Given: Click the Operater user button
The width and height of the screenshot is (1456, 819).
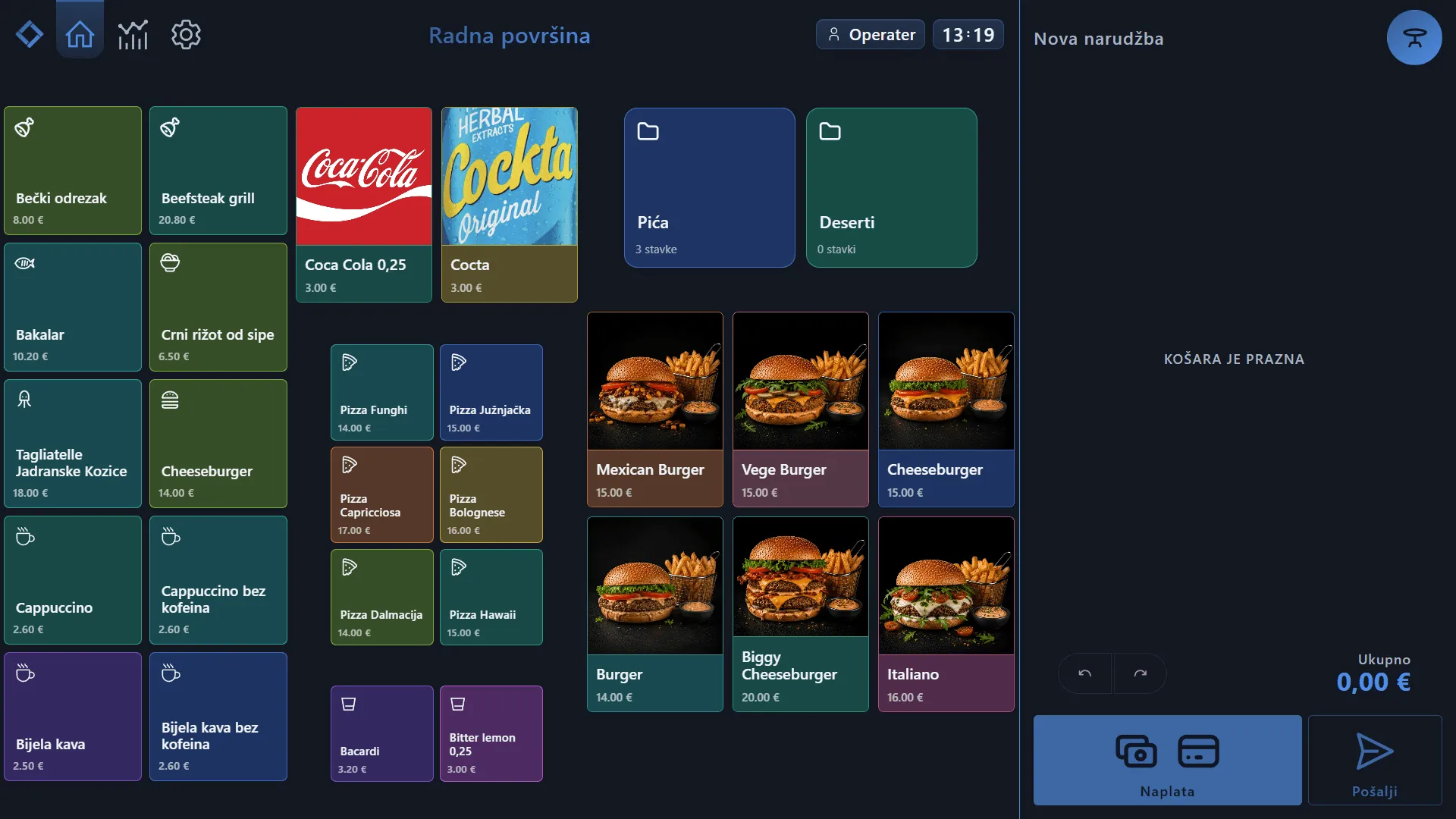Looking at the screenshot, I should (x=871, y=35).
